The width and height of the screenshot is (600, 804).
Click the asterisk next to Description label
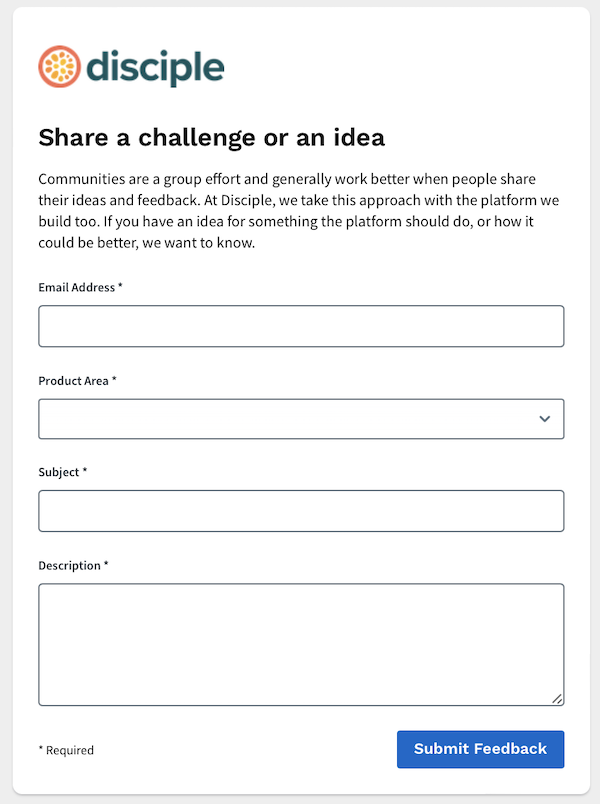click(106, 564)
